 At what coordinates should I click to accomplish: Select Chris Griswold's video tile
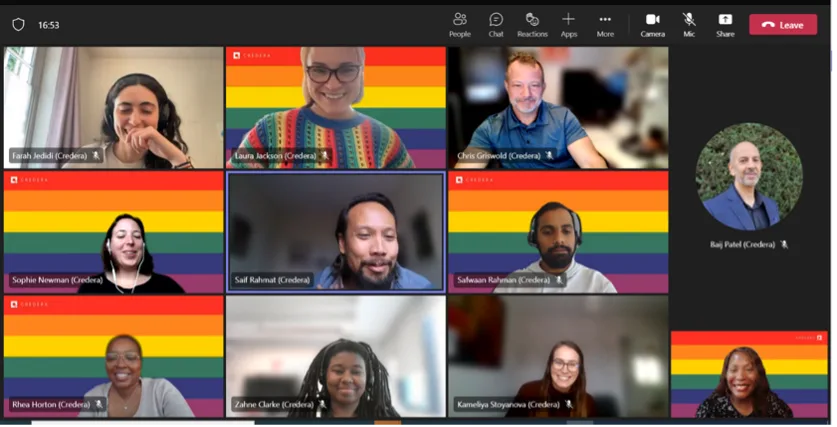[558, 108]
